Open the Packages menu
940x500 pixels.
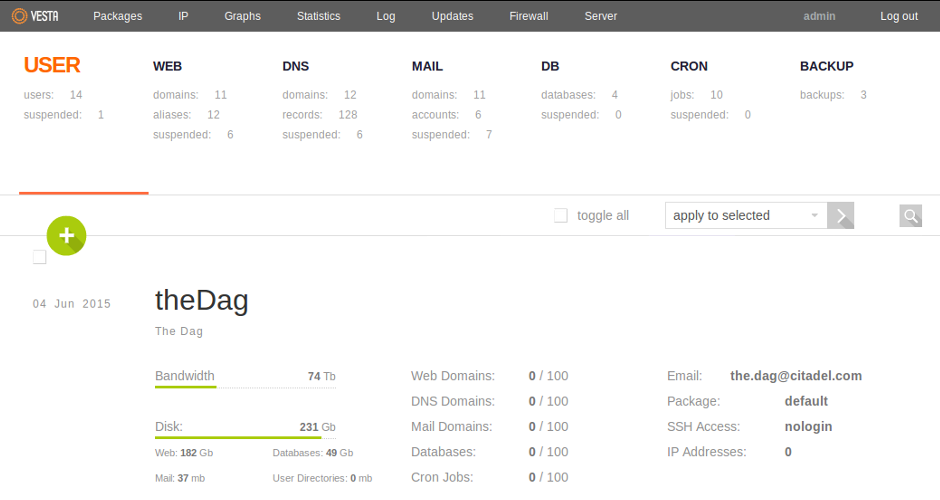(x=117, y=16)
